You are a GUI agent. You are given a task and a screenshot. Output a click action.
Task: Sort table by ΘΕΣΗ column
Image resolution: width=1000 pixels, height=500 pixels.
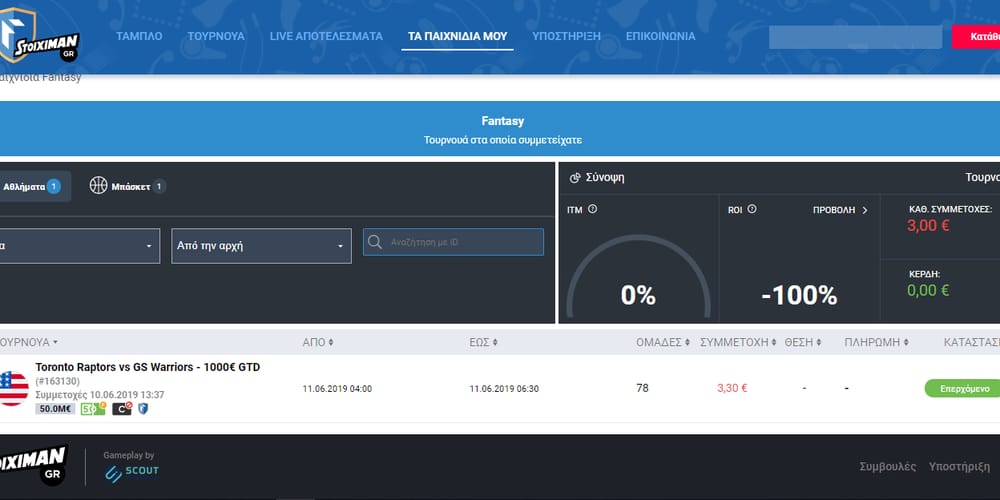click(803, 342)
